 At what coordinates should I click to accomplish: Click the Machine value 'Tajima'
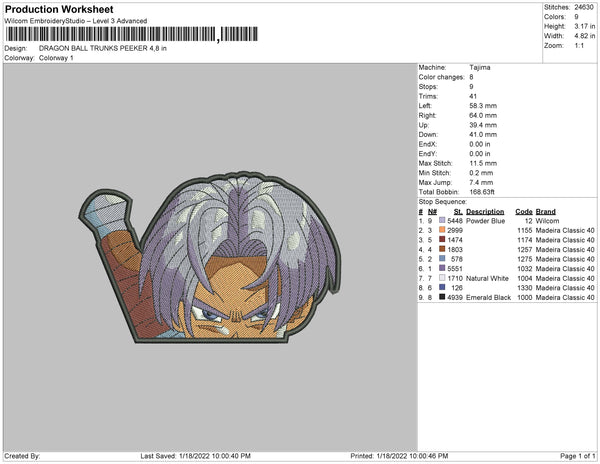click(x=479, y=67)
